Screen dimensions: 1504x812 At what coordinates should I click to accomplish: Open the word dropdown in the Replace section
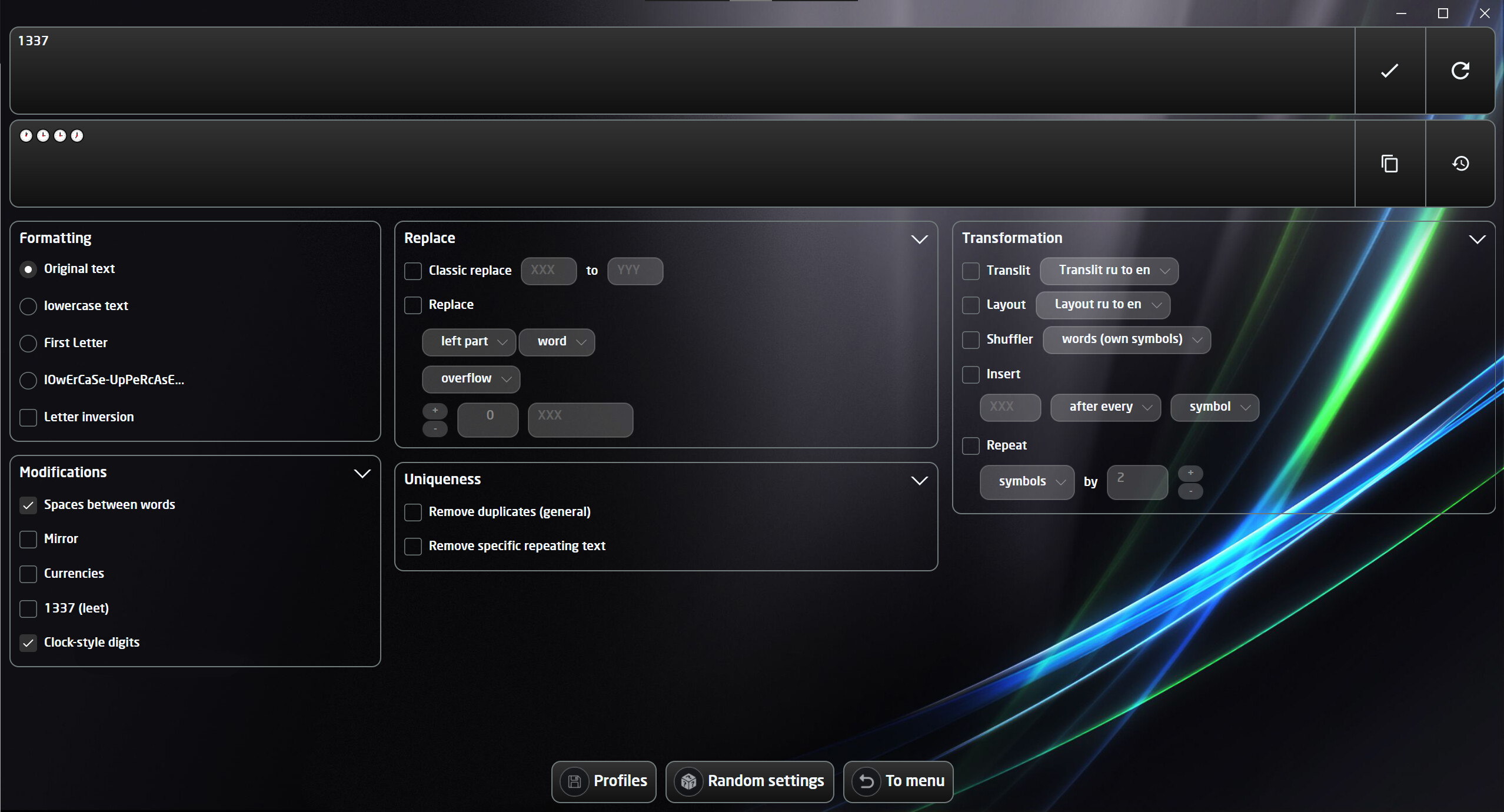point(556,342)
